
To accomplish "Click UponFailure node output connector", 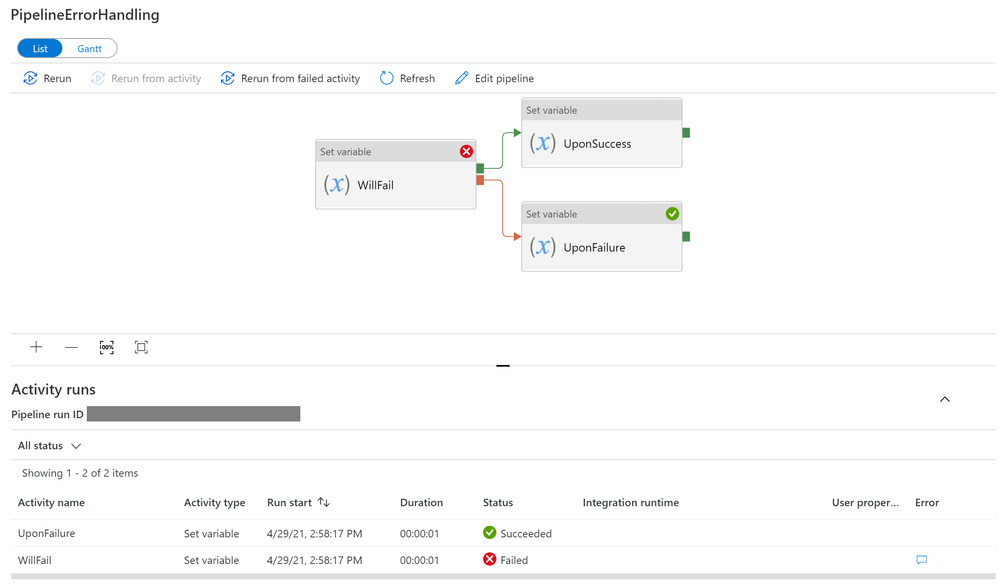I will point(686,236).
